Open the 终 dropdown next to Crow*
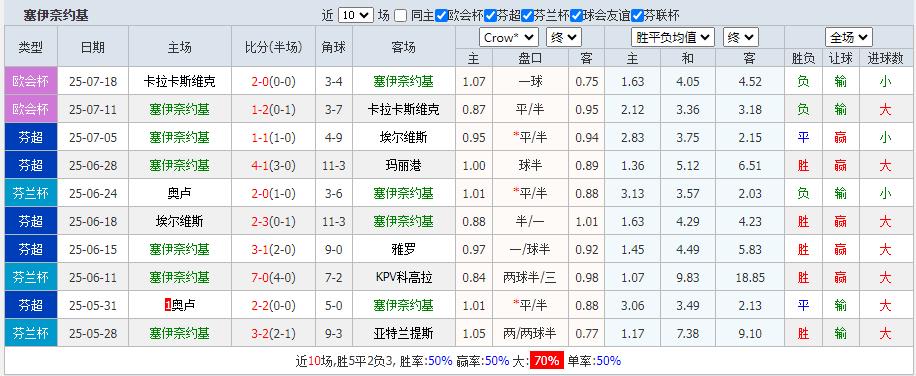Screen dimensions: 916x376 coord(564,38)
